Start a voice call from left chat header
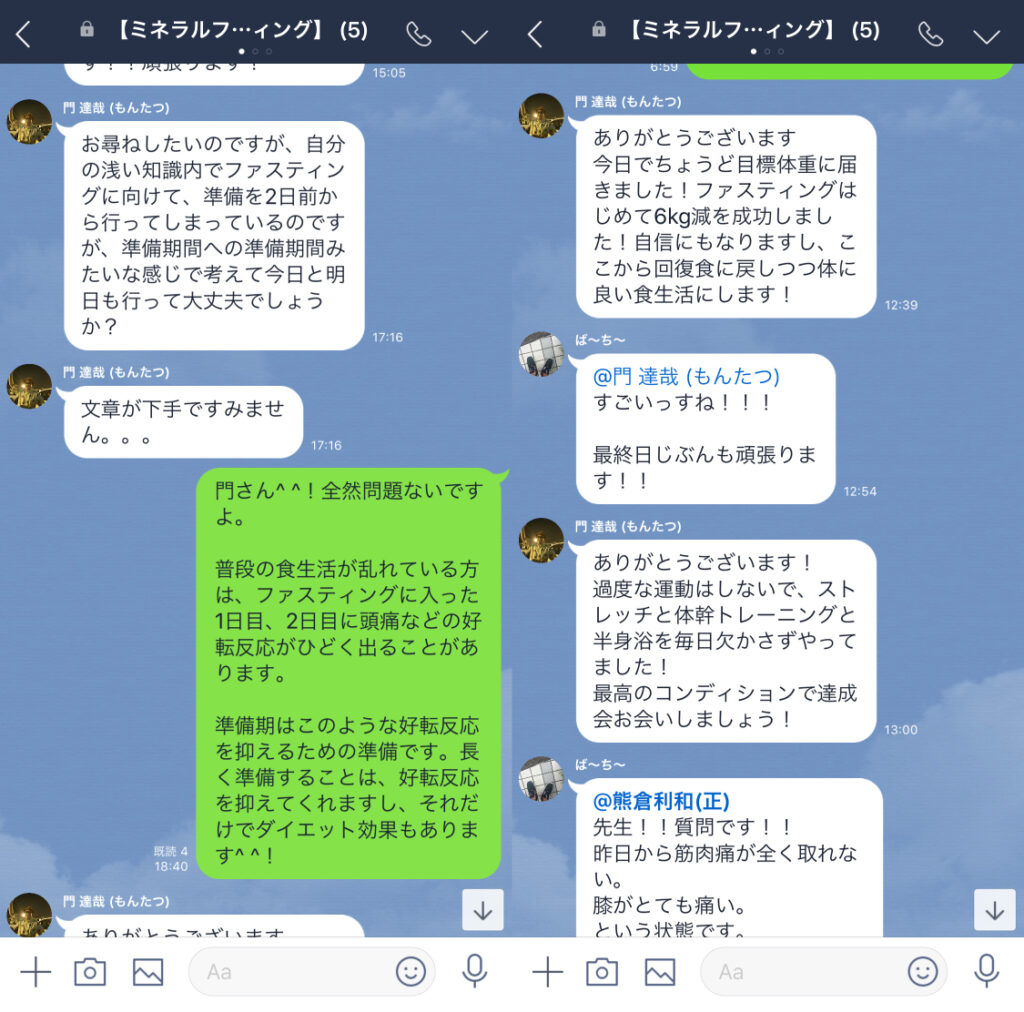Image resolution: width=1024 pixels, height=1012 pixels. 419,34
